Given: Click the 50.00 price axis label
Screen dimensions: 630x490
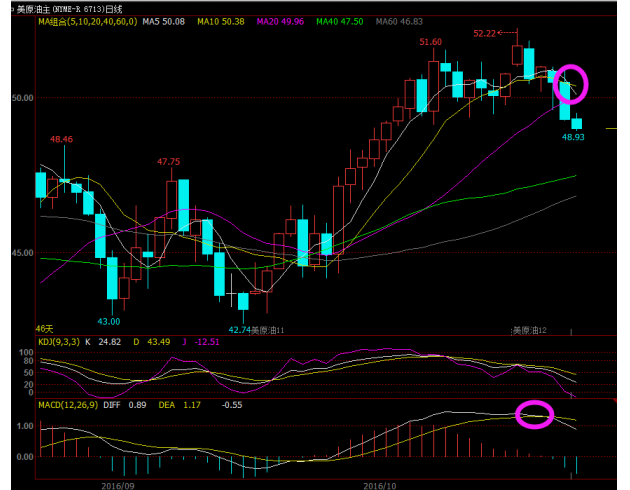Looking at the screenshot, I should point(22,98).
